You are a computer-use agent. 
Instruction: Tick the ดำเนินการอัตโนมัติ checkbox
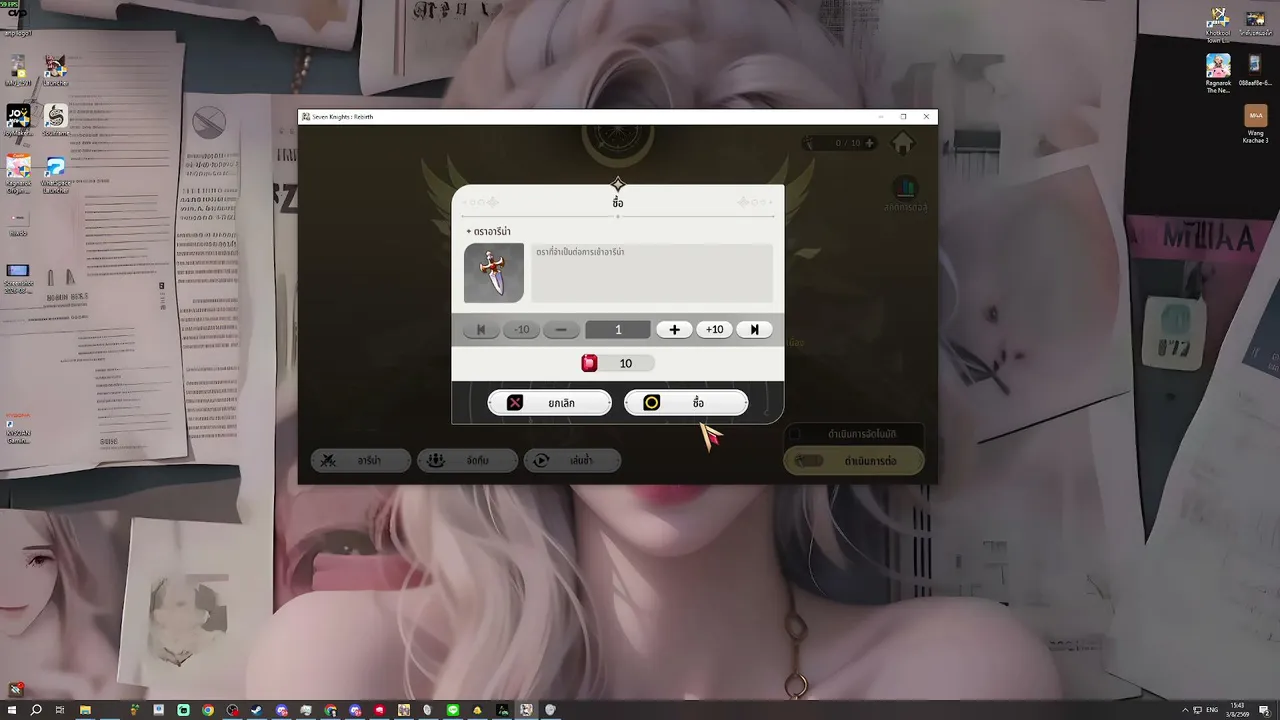797,435
